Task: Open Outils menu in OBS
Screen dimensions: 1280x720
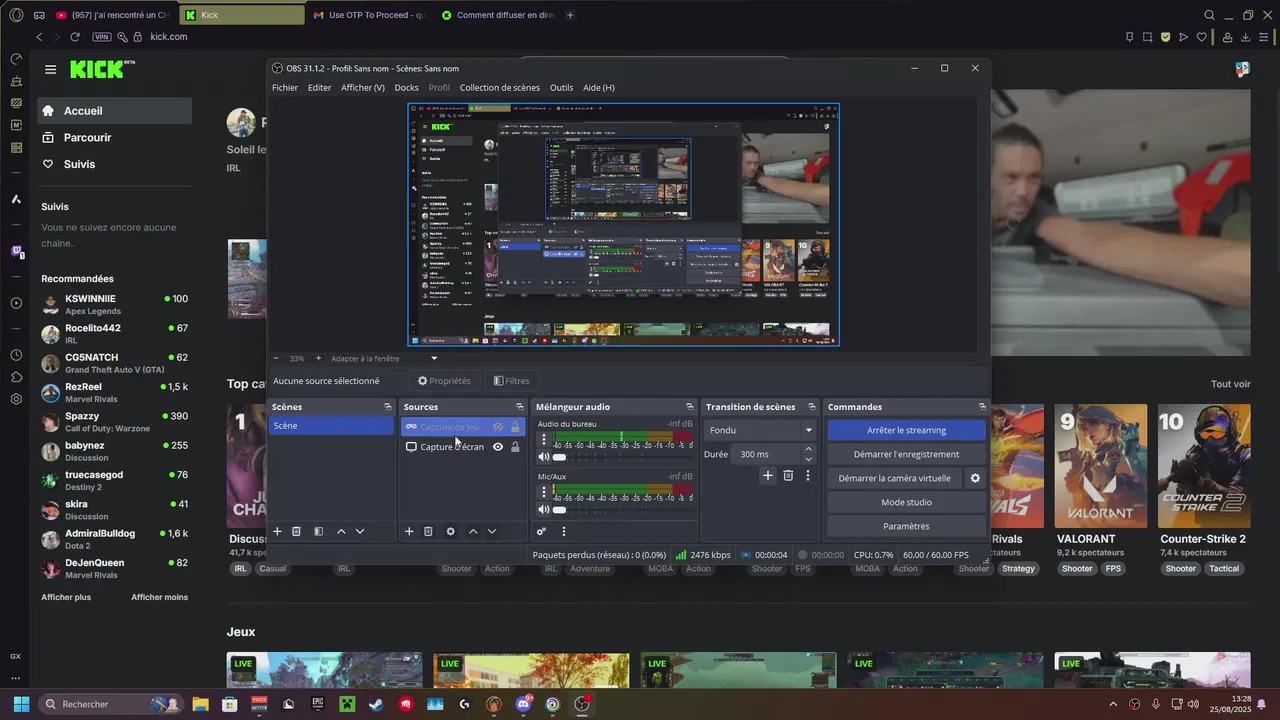Action: coord(561,88)
